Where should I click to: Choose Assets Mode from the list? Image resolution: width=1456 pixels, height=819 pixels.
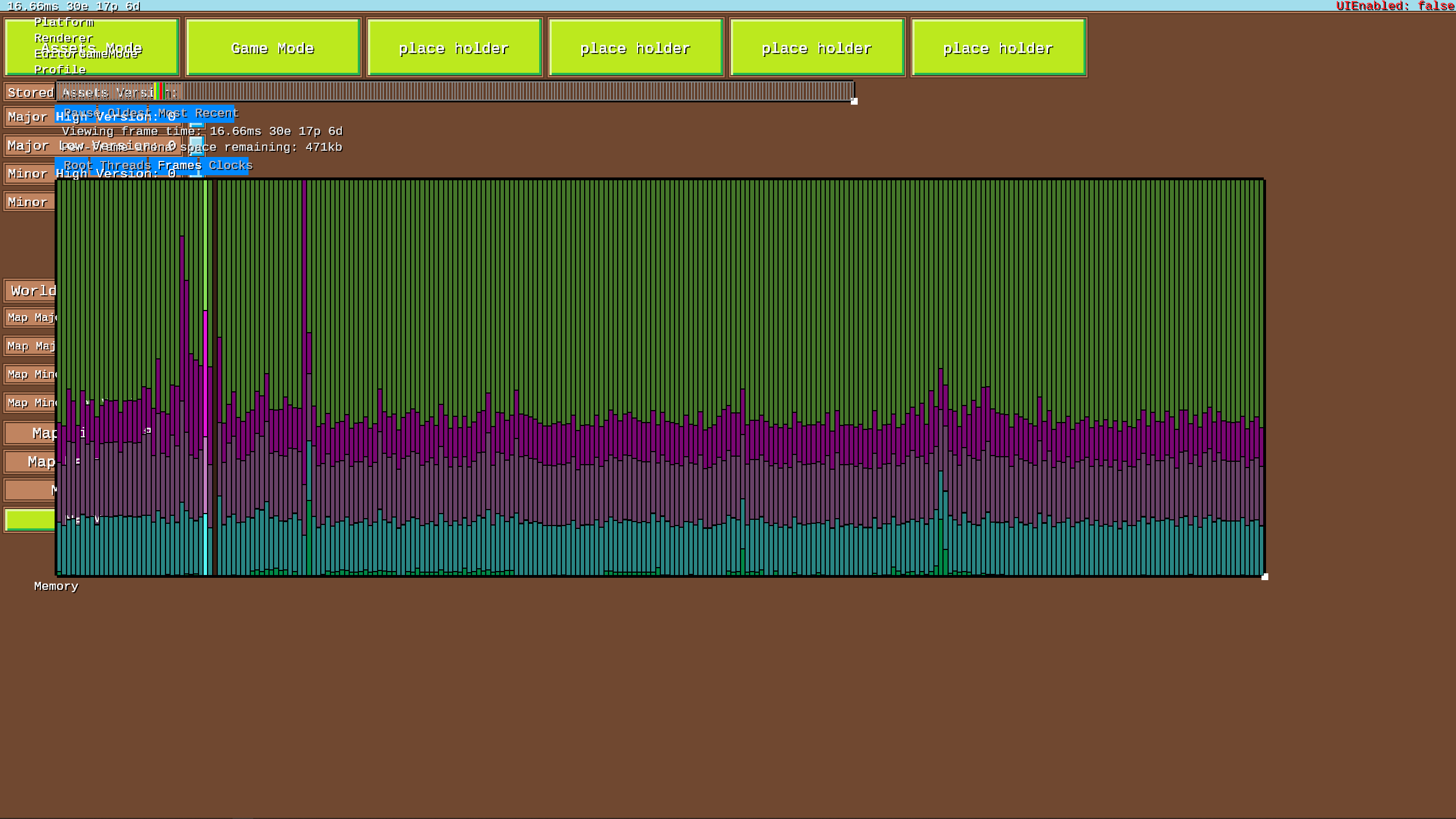(93, 48)
